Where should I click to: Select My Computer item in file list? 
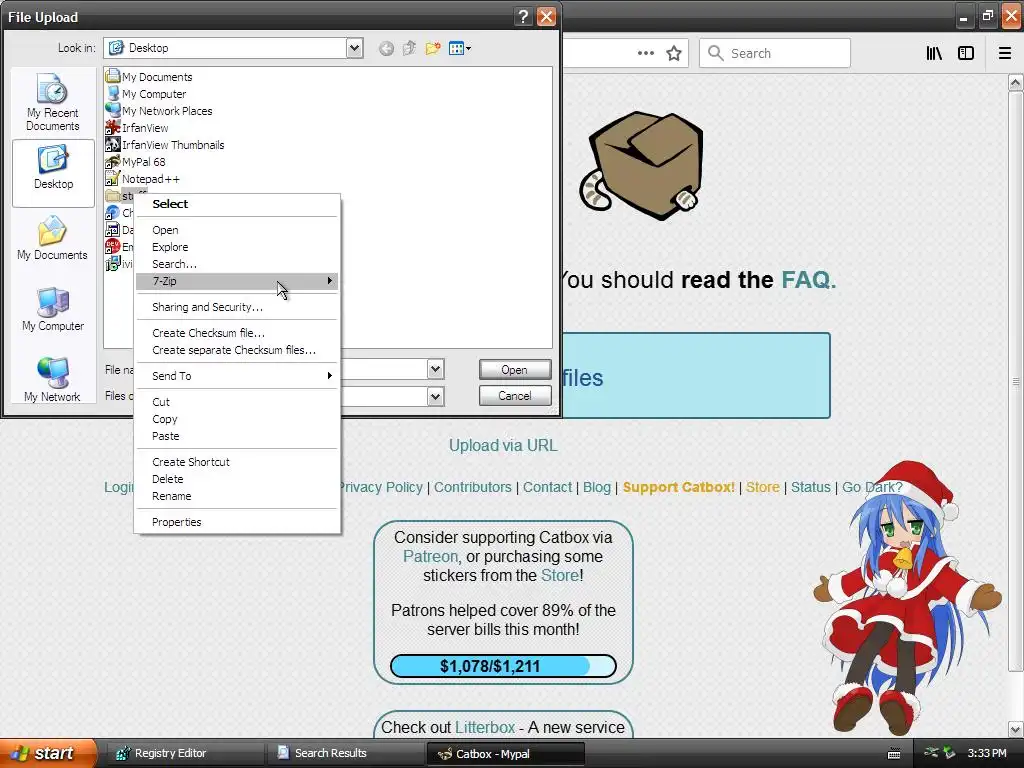[146, 93]
